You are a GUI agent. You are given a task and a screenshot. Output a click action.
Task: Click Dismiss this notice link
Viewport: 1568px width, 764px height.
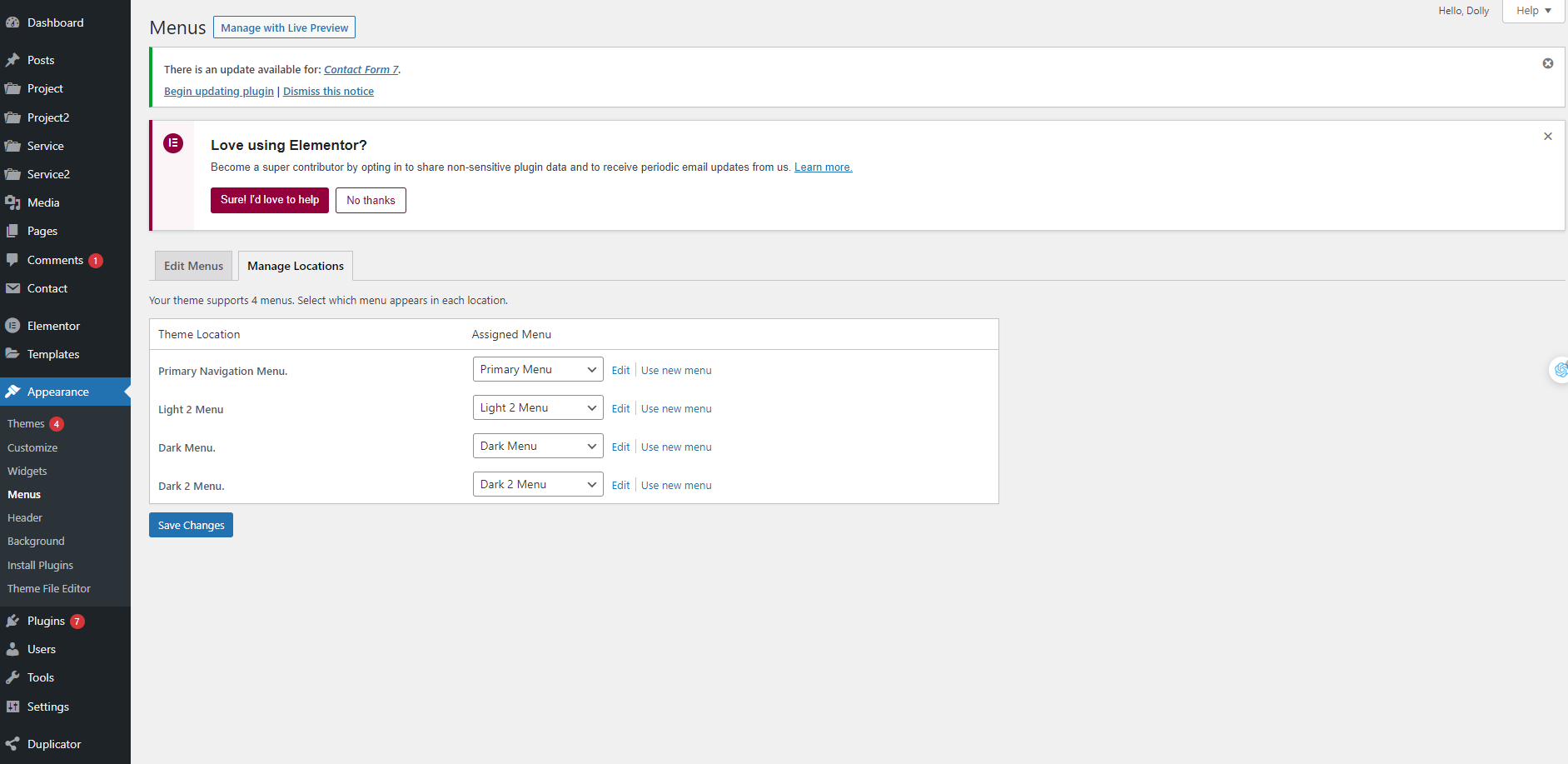point(328,92)
